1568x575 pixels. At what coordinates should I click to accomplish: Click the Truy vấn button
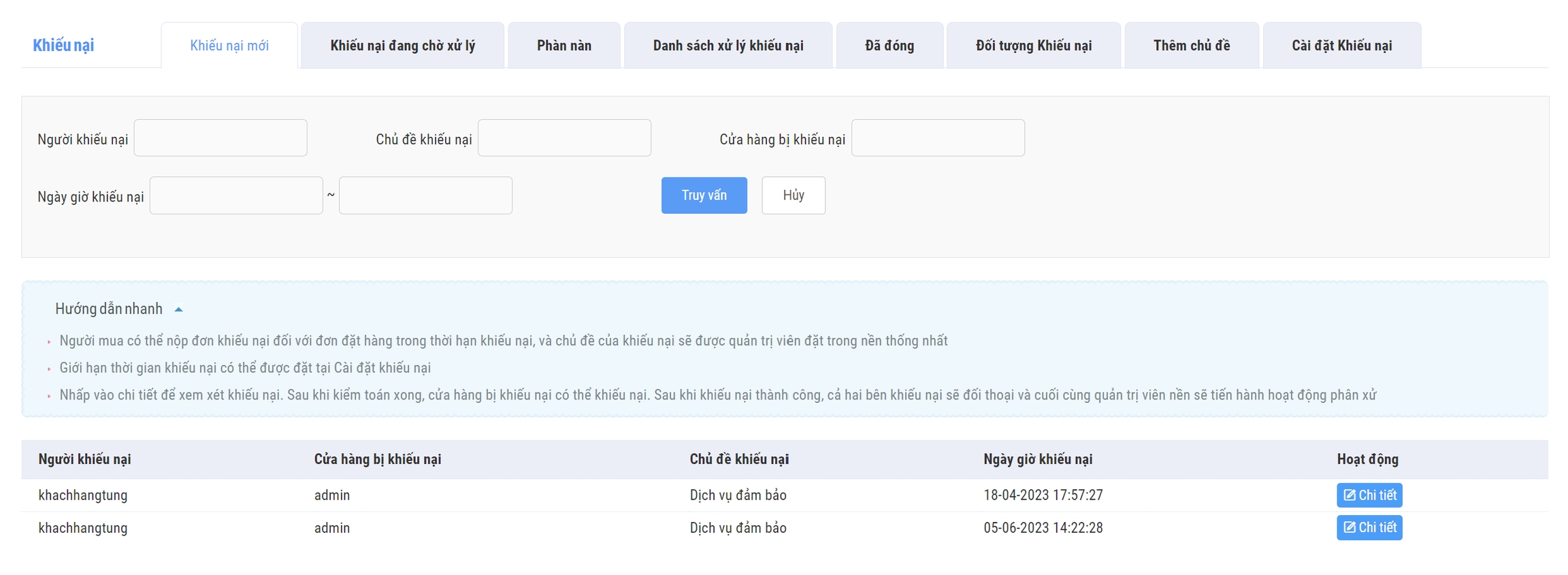(704, 195)
